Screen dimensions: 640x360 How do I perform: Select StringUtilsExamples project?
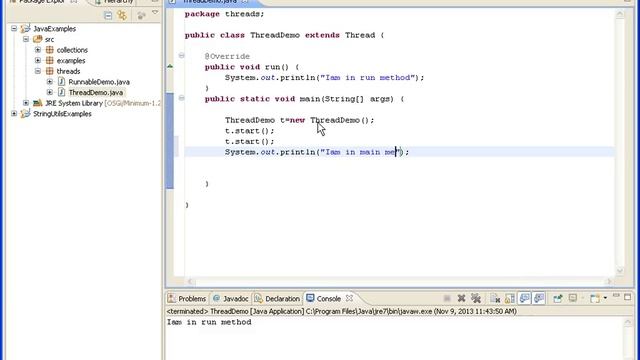[62, 113]
